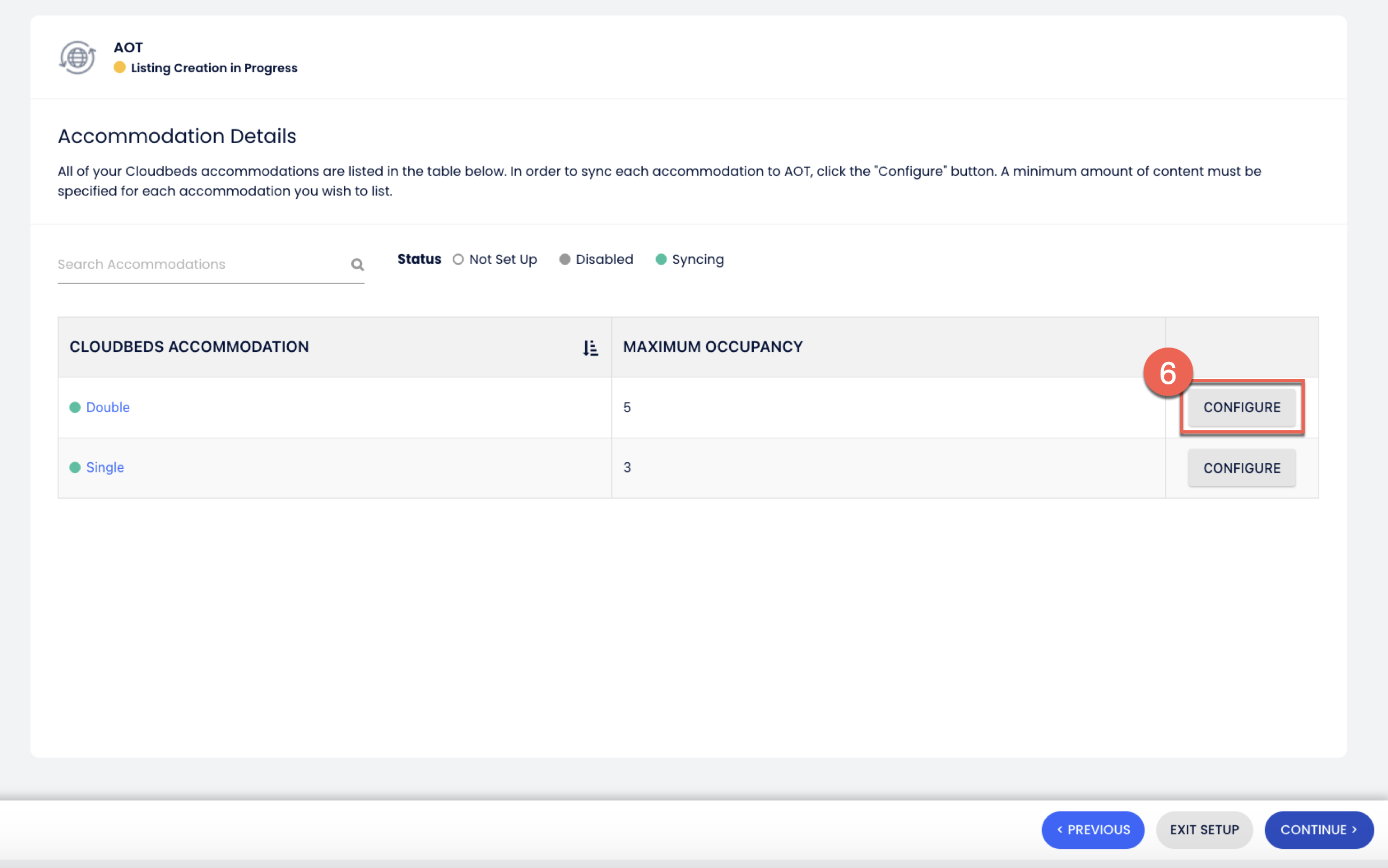Click the AOT globe sync icon
This screenshot has width=1388, height=868.
[x=77, y=58]
